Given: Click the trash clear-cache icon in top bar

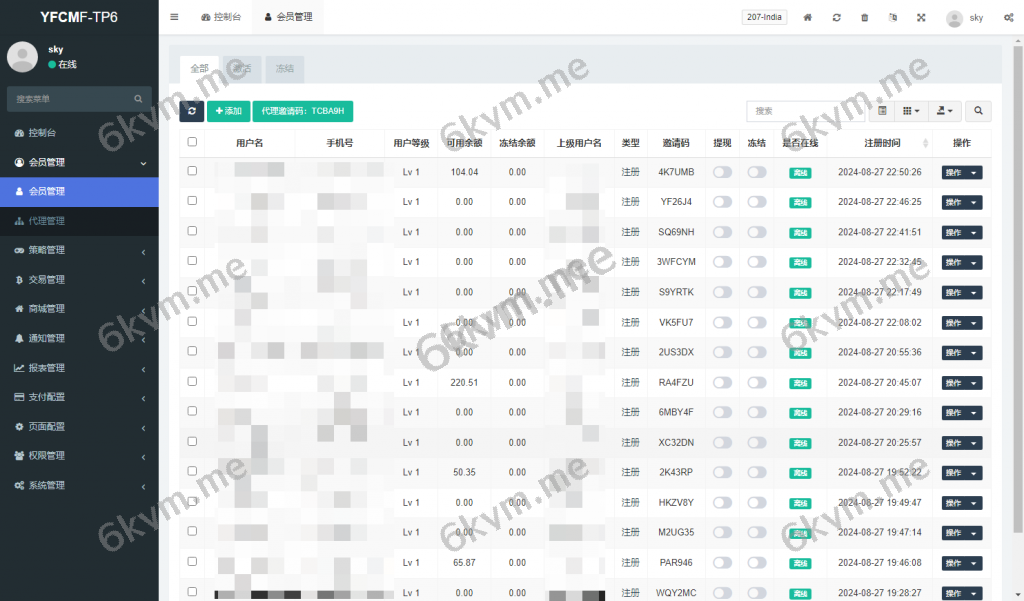Looking at the screenshot, I should click(864, 17).
